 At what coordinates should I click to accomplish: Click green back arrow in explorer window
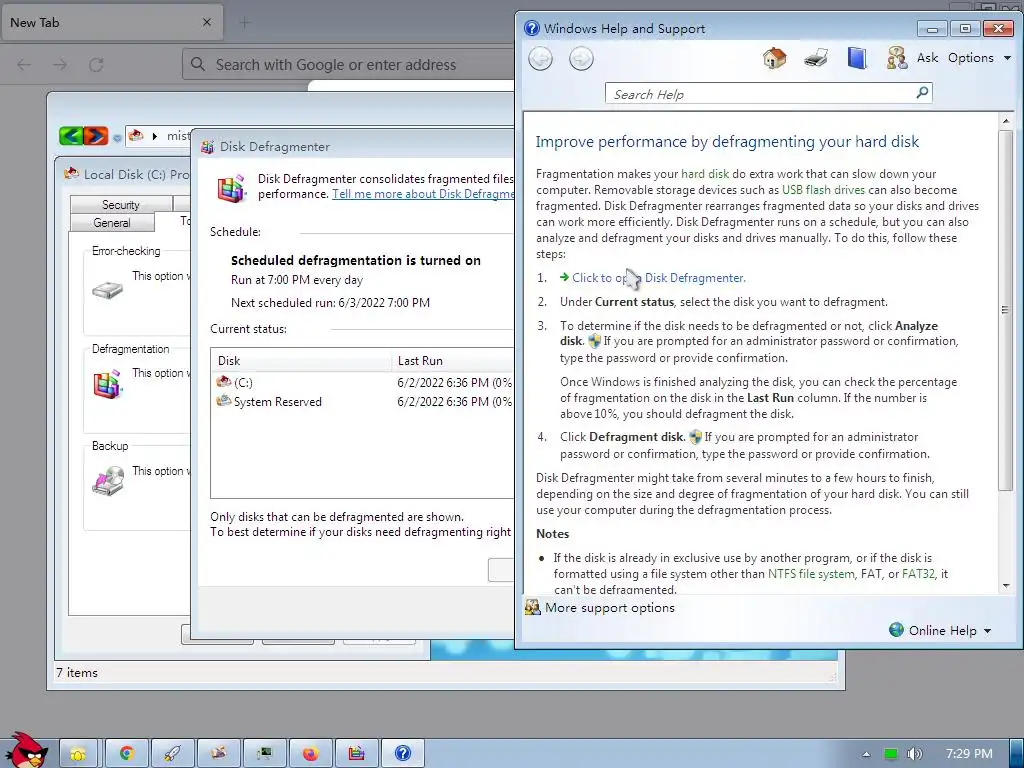pos(72,136)
